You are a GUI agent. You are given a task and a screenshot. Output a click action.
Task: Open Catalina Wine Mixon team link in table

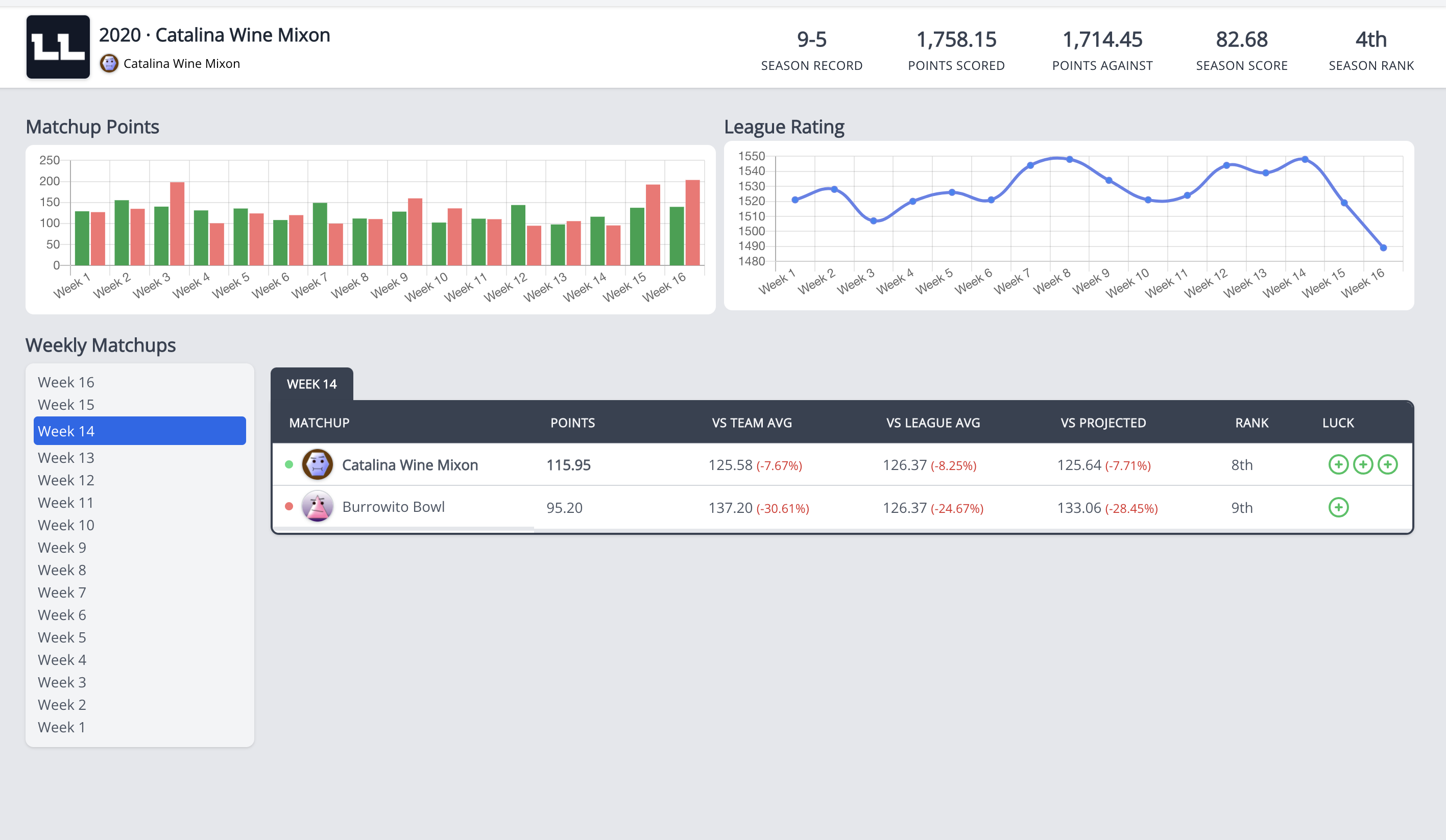pos(409,465)
